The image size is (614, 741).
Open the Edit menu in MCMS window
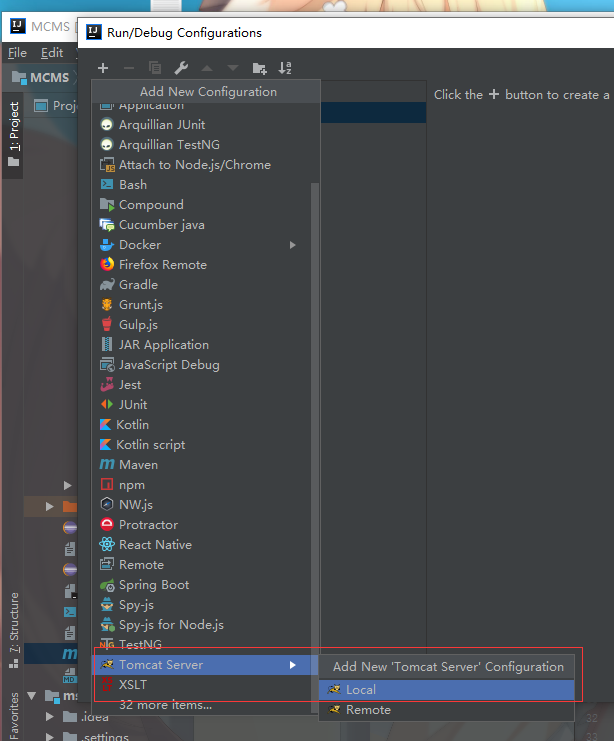[x=52, y=53]
